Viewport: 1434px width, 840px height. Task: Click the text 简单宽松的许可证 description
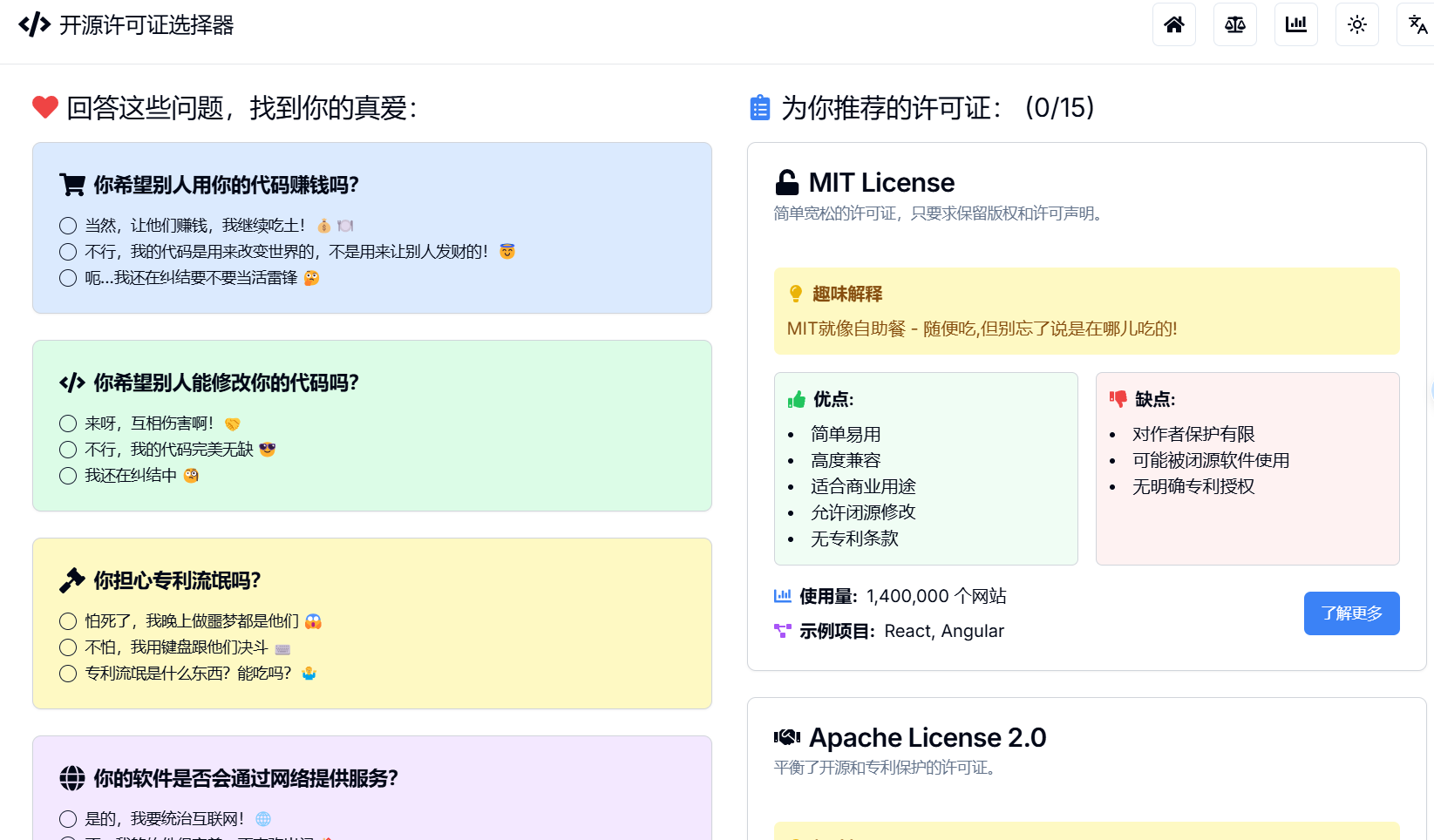point(941,213)
